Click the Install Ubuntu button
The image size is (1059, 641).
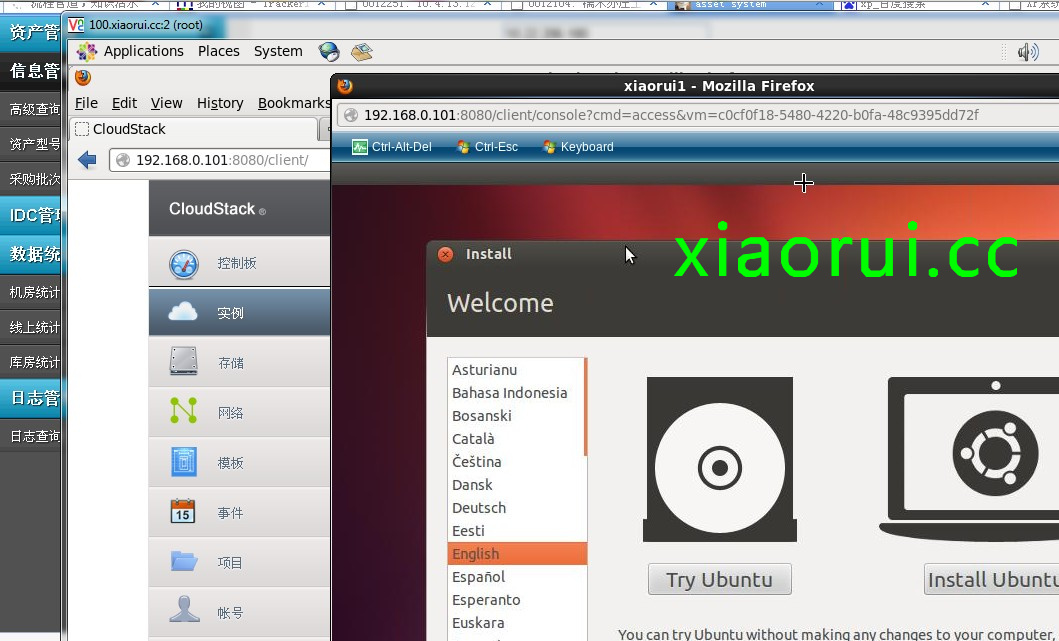tap(991, 580)
